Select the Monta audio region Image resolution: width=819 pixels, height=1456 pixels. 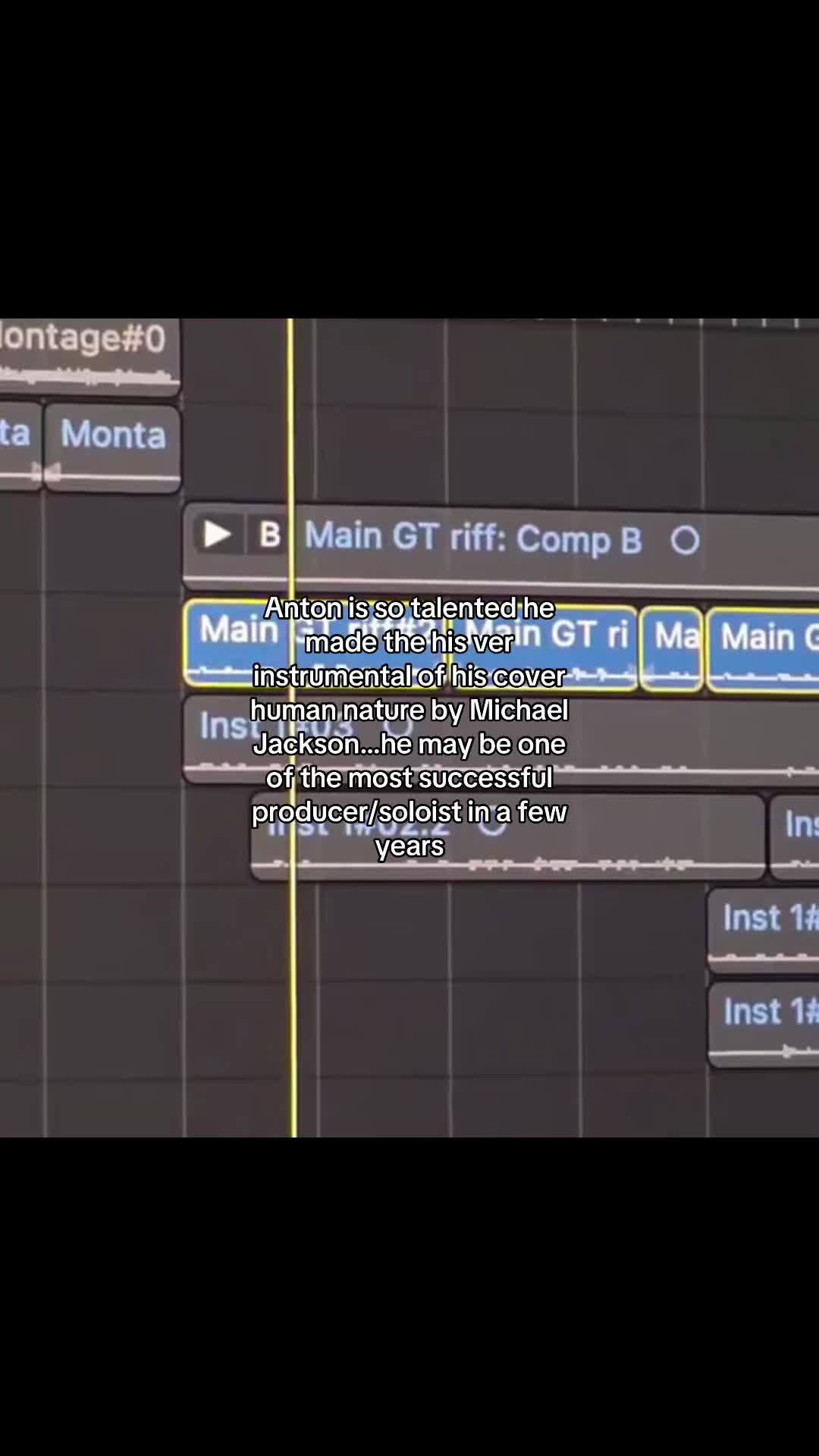tap(112, 447)
